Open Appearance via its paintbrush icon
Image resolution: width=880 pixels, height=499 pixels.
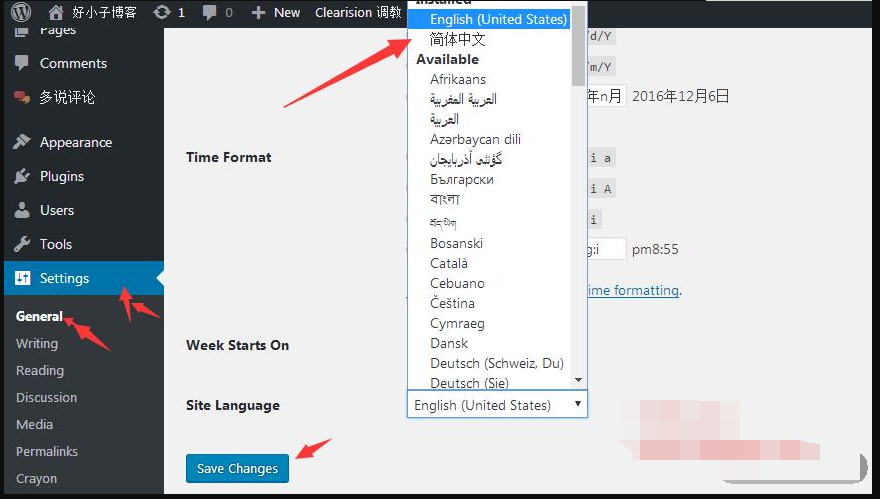[x=22, y=142]
